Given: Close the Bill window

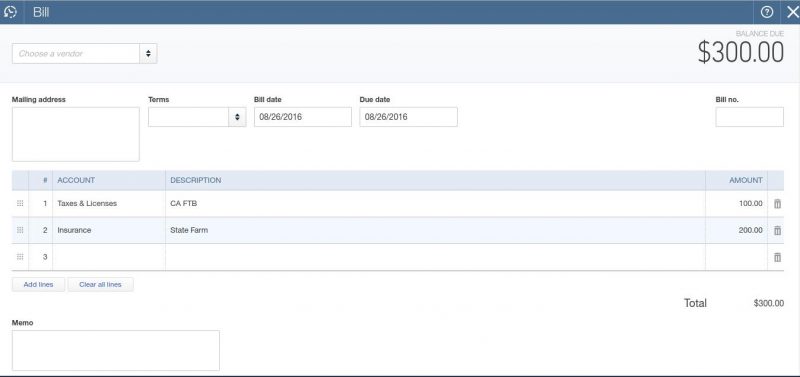Looking at the screenshot, I should [792, 12].
